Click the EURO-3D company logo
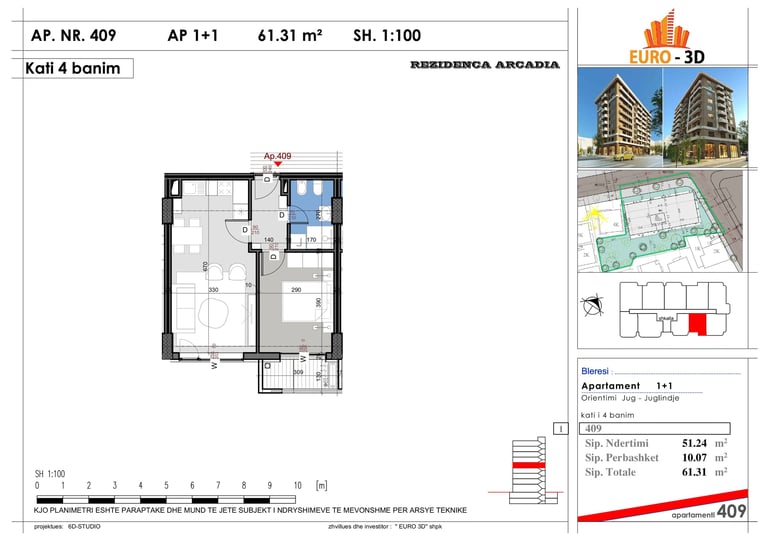Image resolution: width=768 pixels, height=542 pixels. coord(667,38)
